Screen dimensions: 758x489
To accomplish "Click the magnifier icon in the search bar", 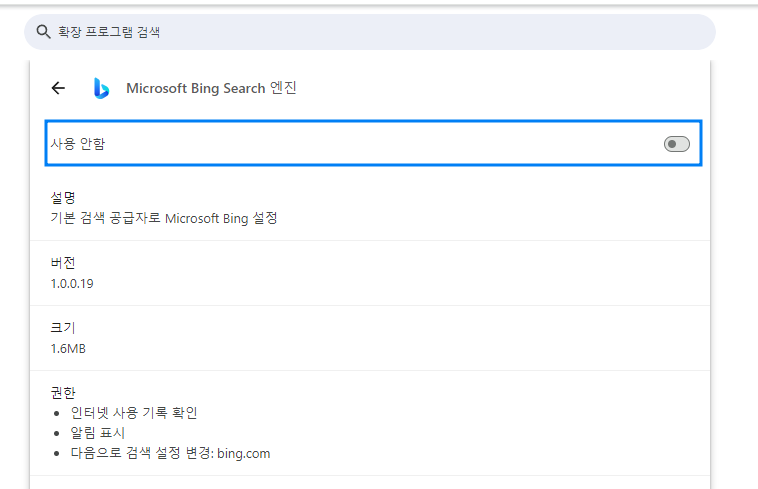I will [43, 32].
